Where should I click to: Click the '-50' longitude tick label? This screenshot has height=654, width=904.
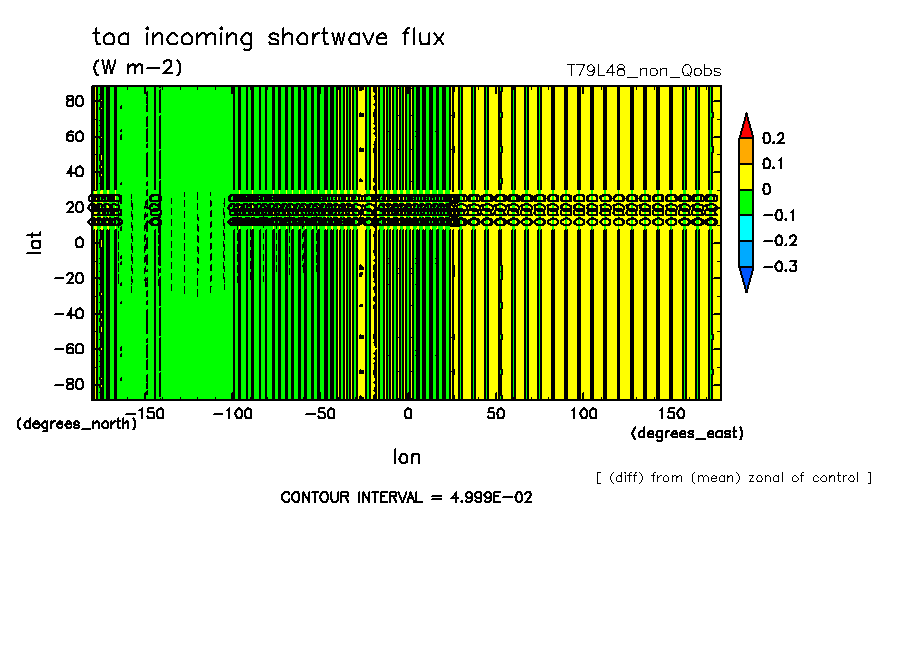pos(318,413)
